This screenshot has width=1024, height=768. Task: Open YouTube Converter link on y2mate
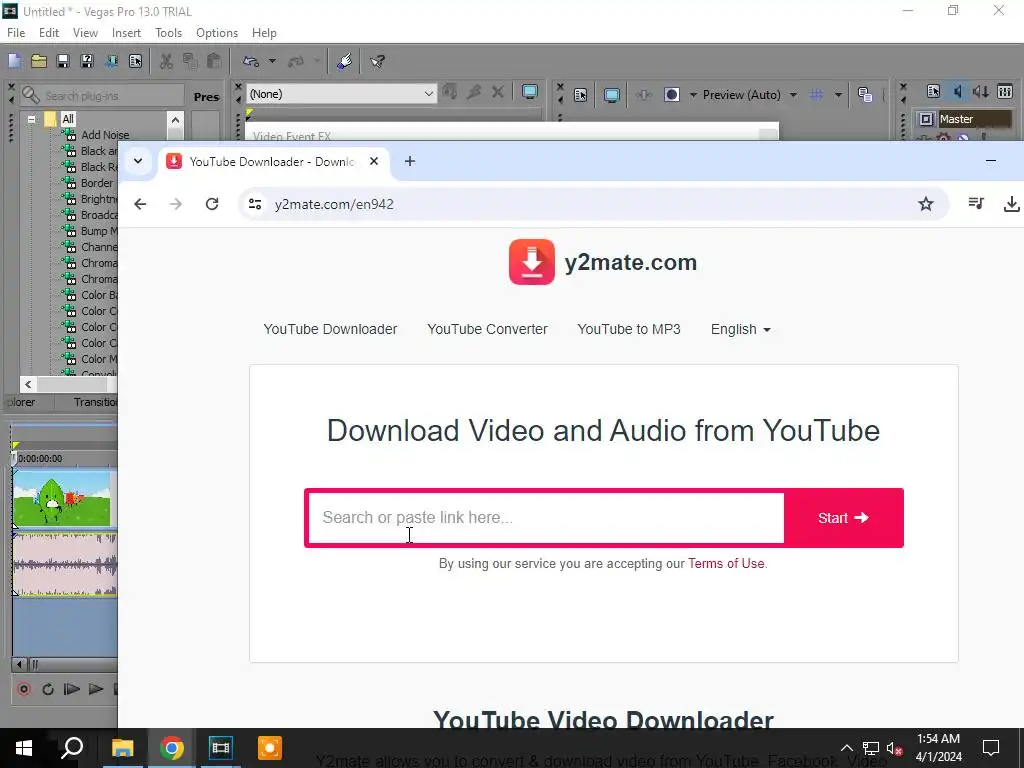(487, 329)
